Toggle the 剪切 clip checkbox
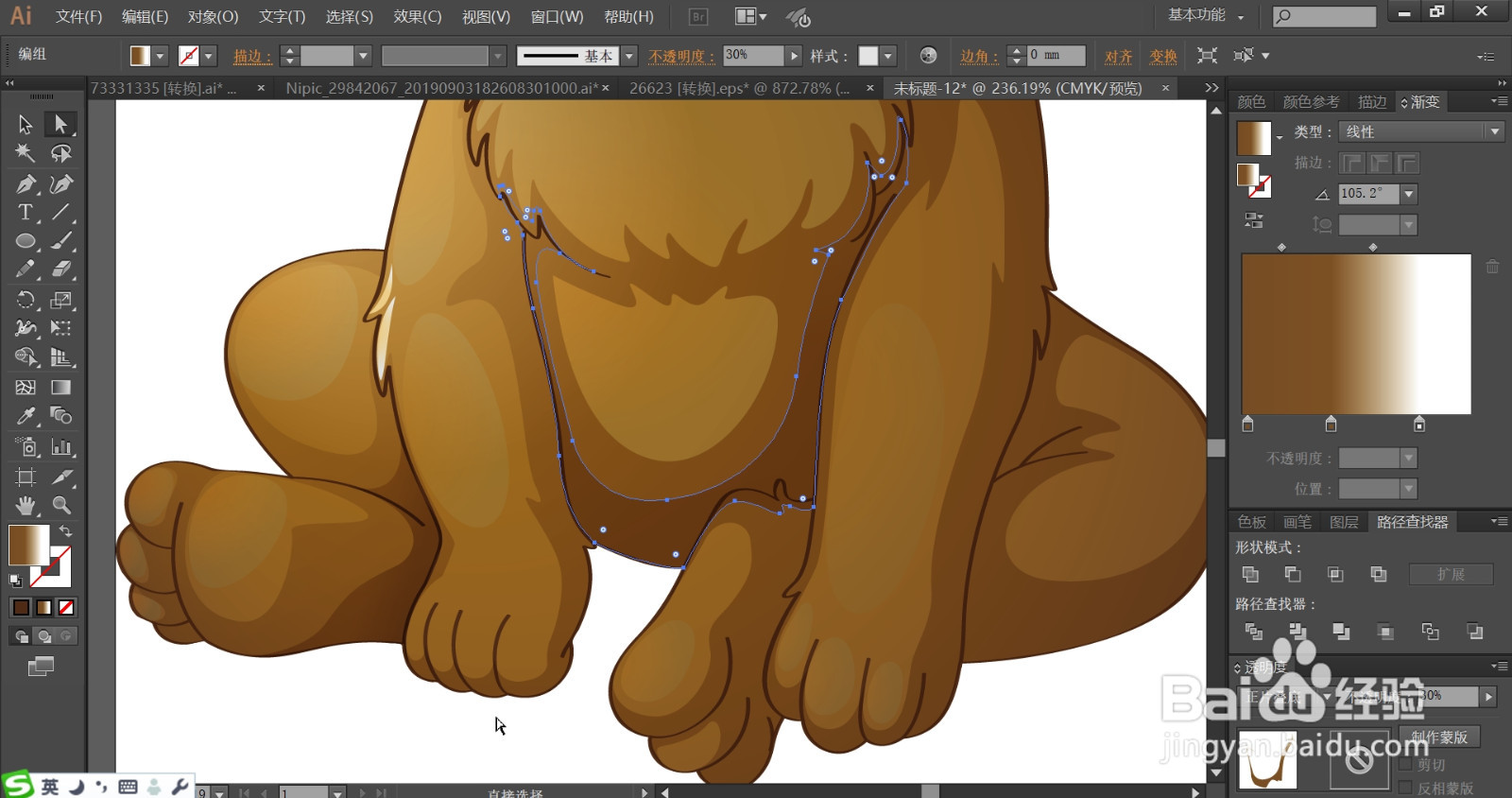Image resolution: width=1512 pixels, height=798 pixels. click(1405, 764)
